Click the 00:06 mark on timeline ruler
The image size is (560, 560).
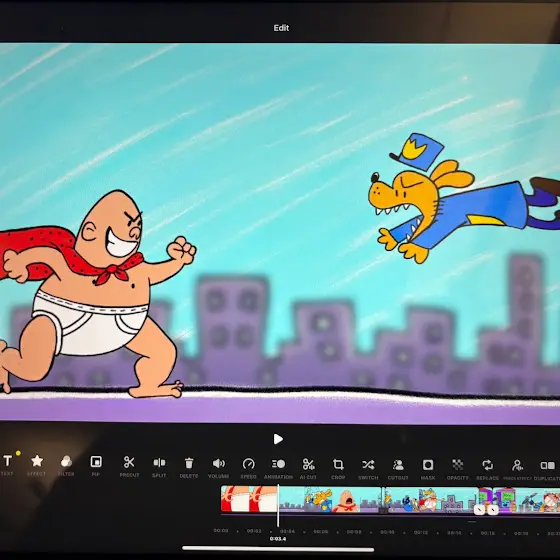pyautogui.click(x=321, y=531)
